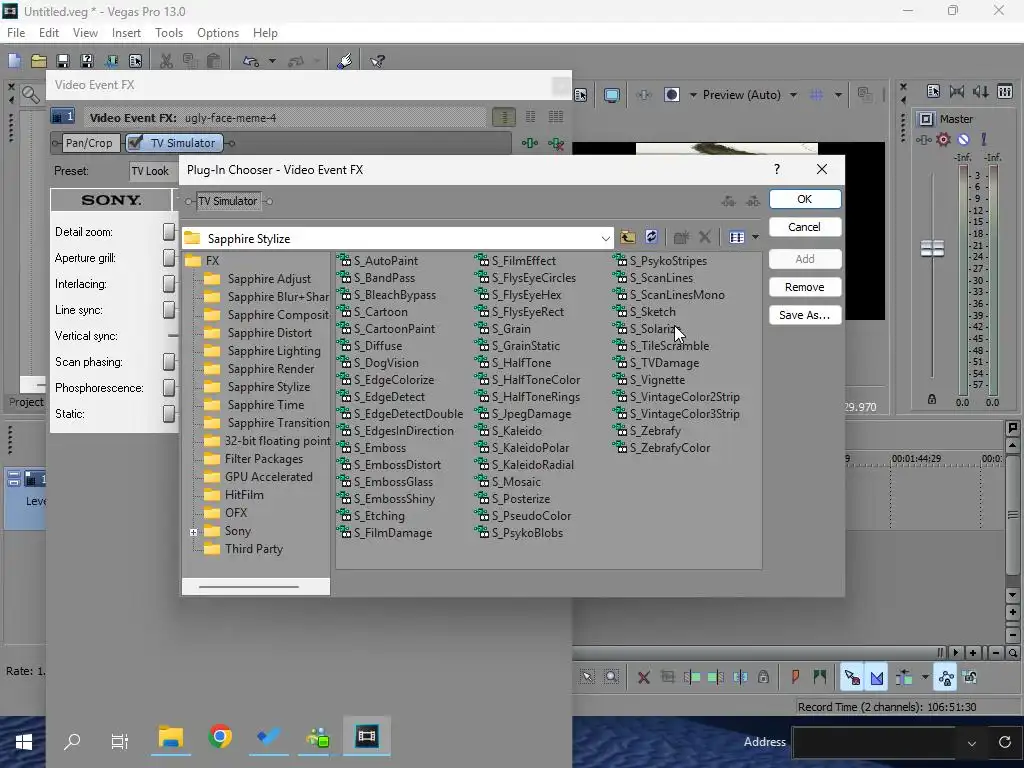
Task: Expand the Sony folder in the FX tree
Action: point(193,532)
